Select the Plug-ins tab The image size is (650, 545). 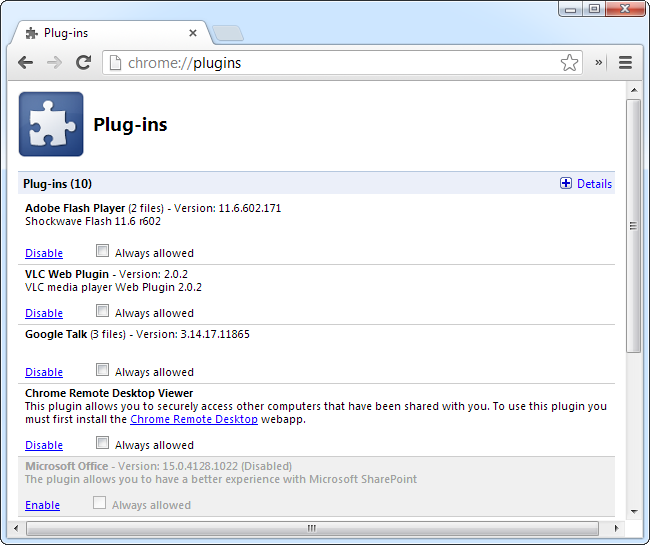coord(110,33)
